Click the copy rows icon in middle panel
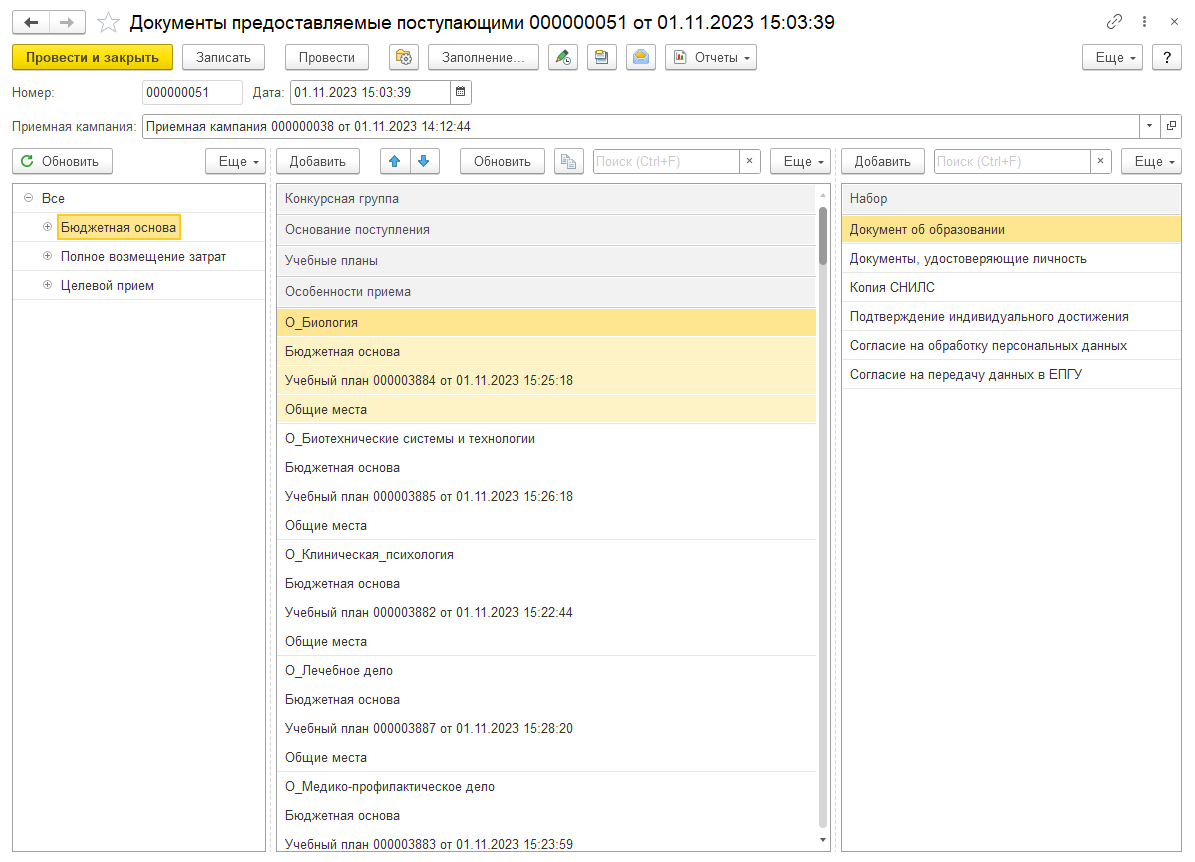The height and width of the screenshot is (862, 1195). (569, 161)
